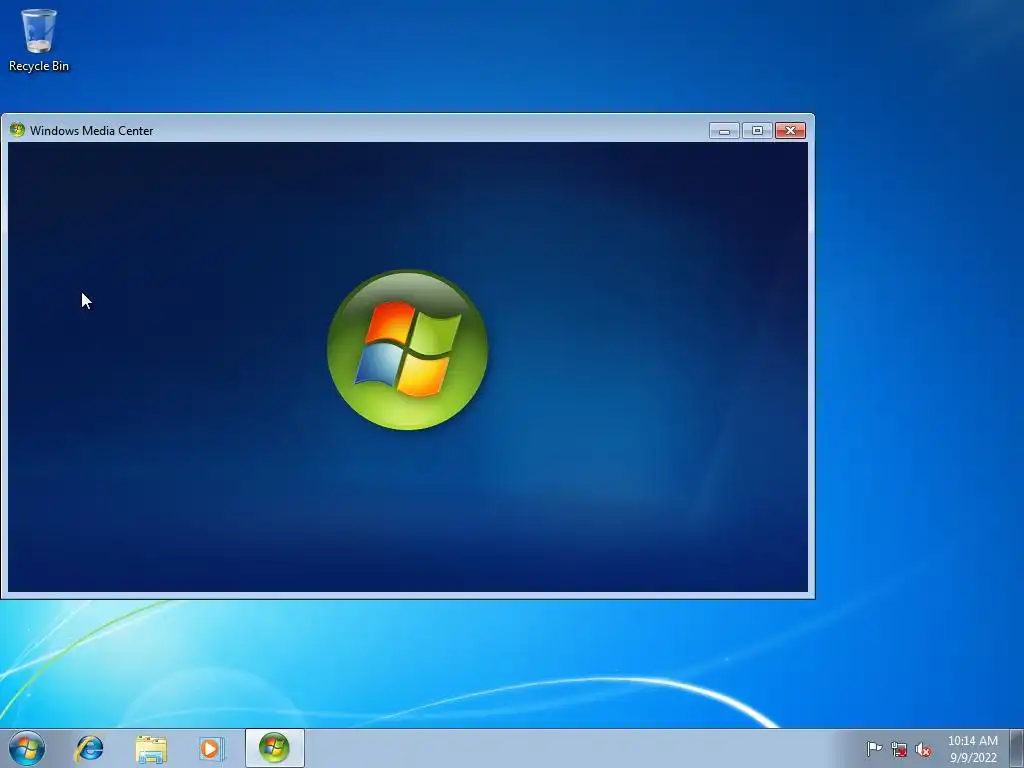
Task: Click the Windows Media Center title text
Action: 91,131
